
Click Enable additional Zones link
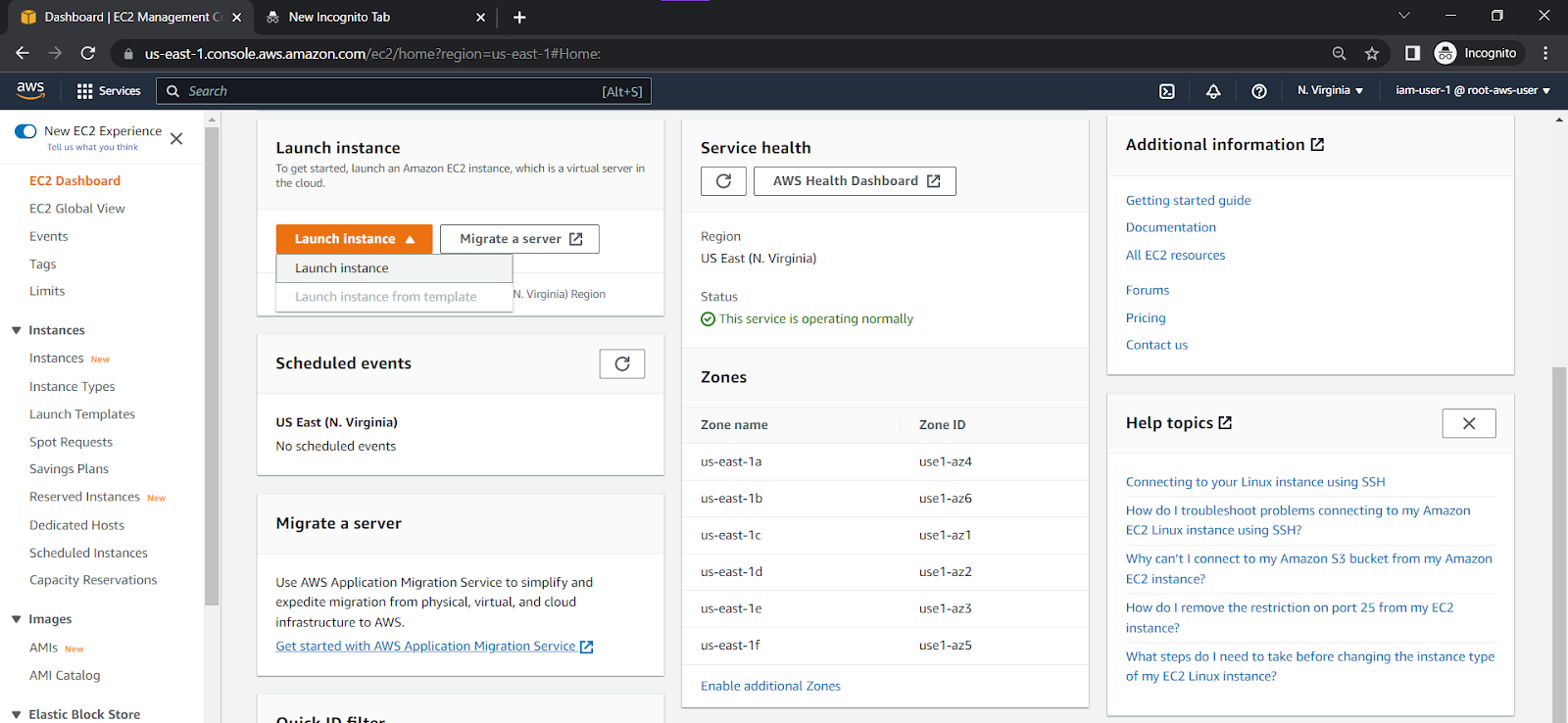pyautogui.click(x=770, y=686)
